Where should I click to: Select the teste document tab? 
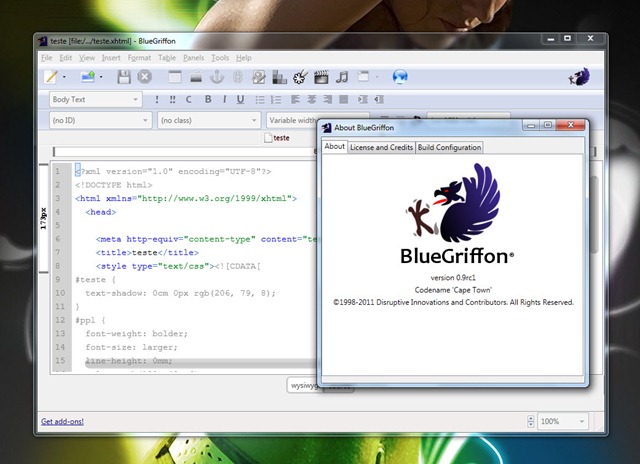point(277,138)
